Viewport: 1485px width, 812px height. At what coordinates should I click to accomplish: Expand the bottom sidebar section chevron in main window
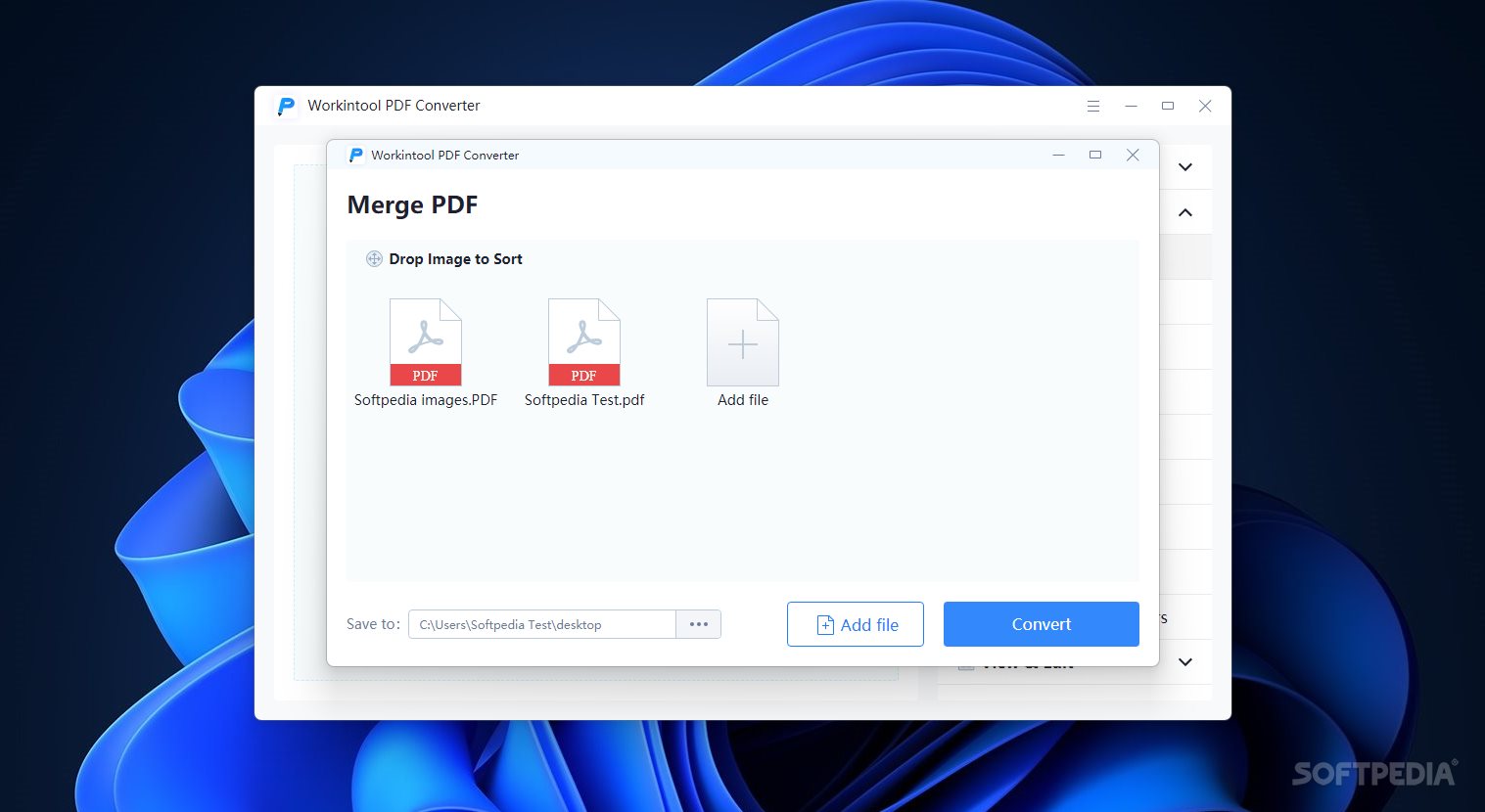tap(1185, 662)
